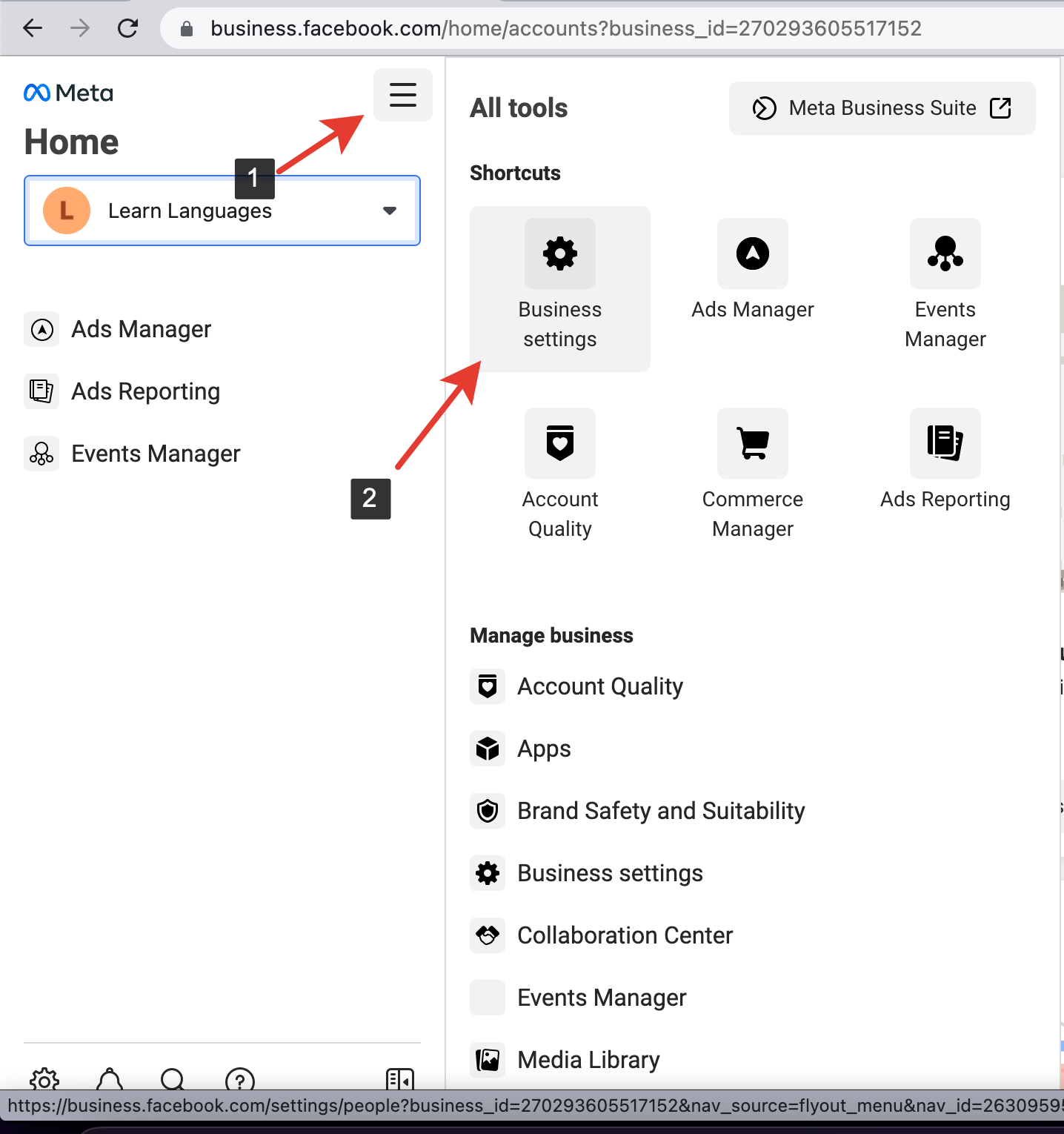Click the Account Quality shortcut icon
Image resolution: width=1064 pixels, height=1134 pixels.
tap(559, 444)
